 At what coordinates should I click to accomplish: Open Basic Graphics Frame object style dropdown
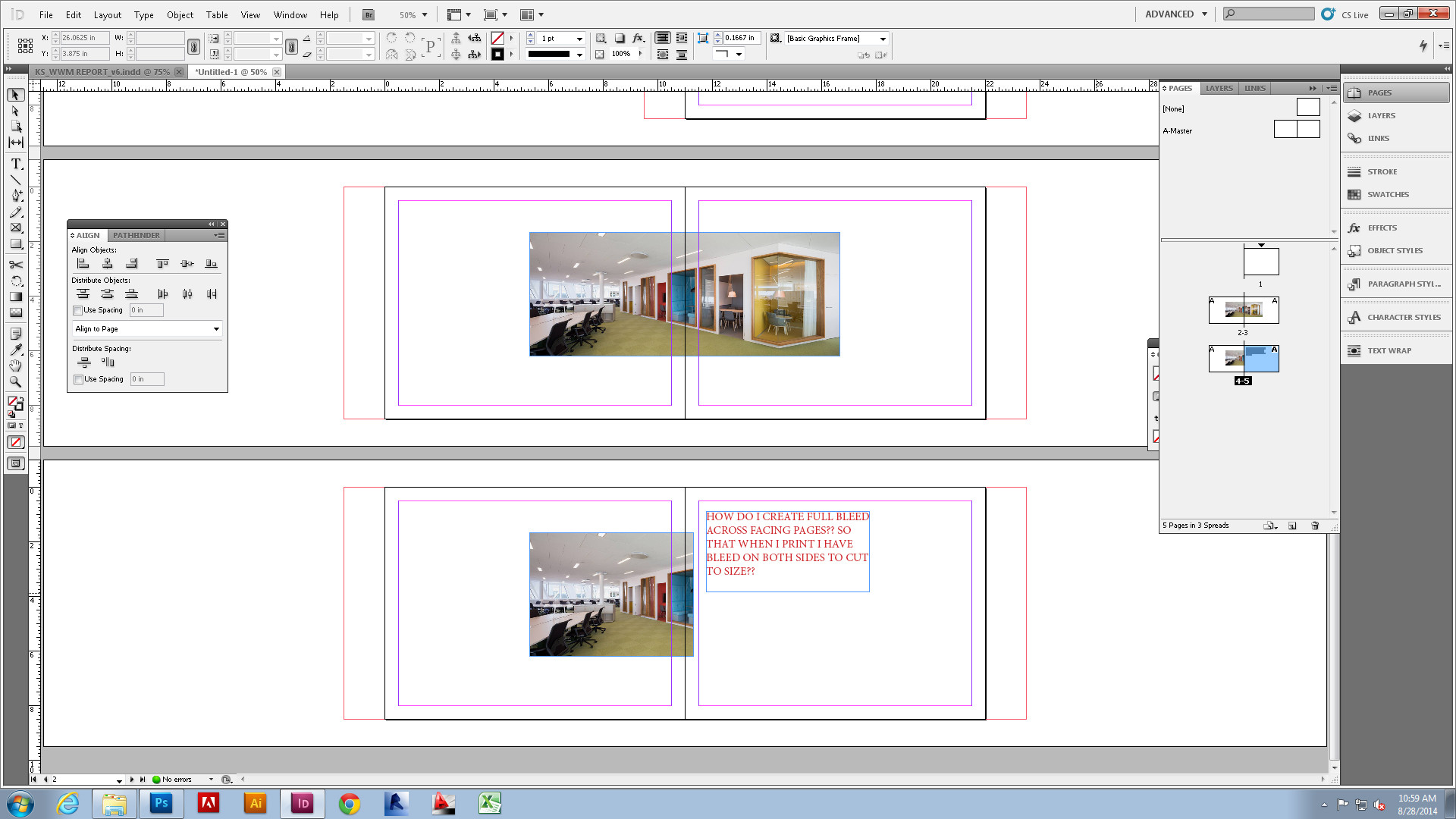click(x=883, y=39)
